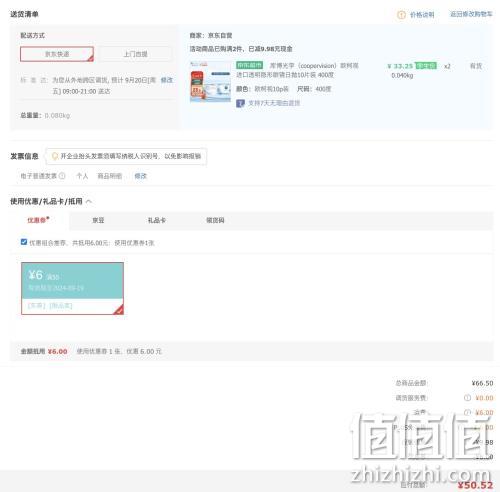Screen dimensions: 500x492
Task: Click the info icon next to ¥0.00 fee
Action: (x=467, y=398)
